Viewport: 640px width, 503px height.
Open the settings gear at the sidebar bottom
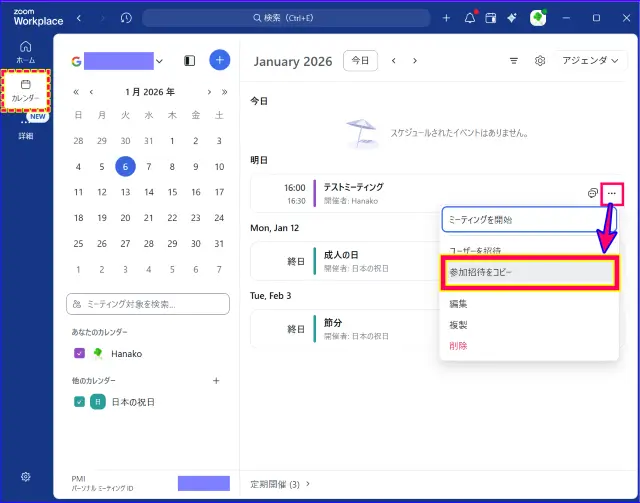[x=25, y=477]
